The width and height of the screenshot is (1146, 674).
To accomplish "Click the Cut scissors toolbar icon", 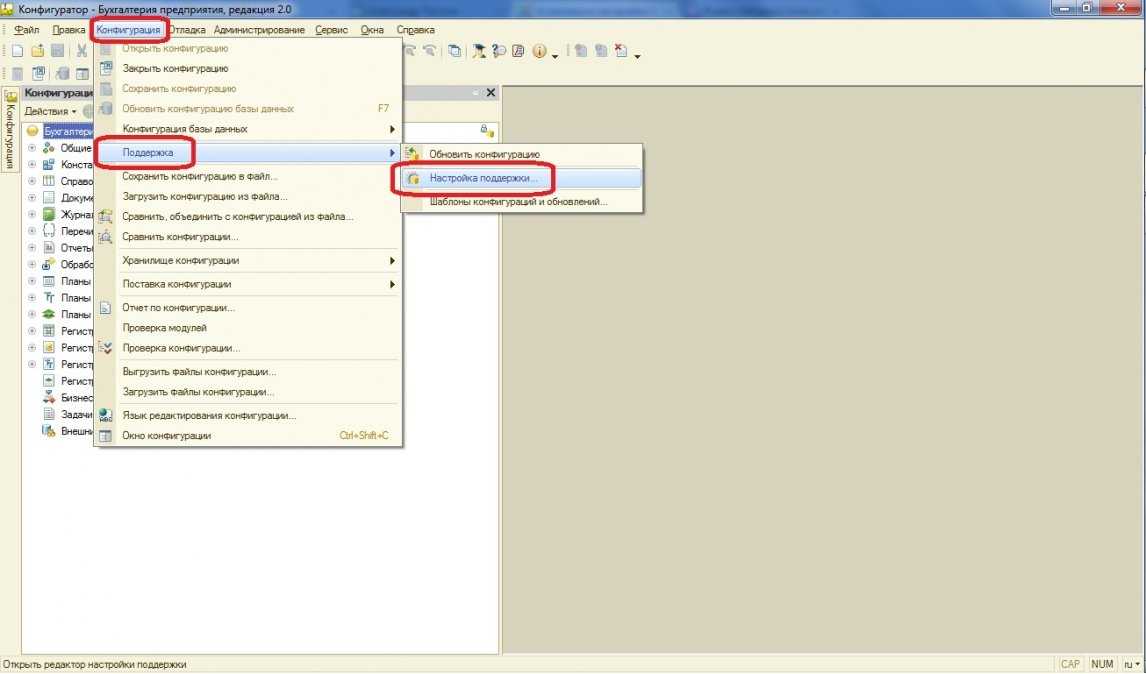I will coord(82,51).
